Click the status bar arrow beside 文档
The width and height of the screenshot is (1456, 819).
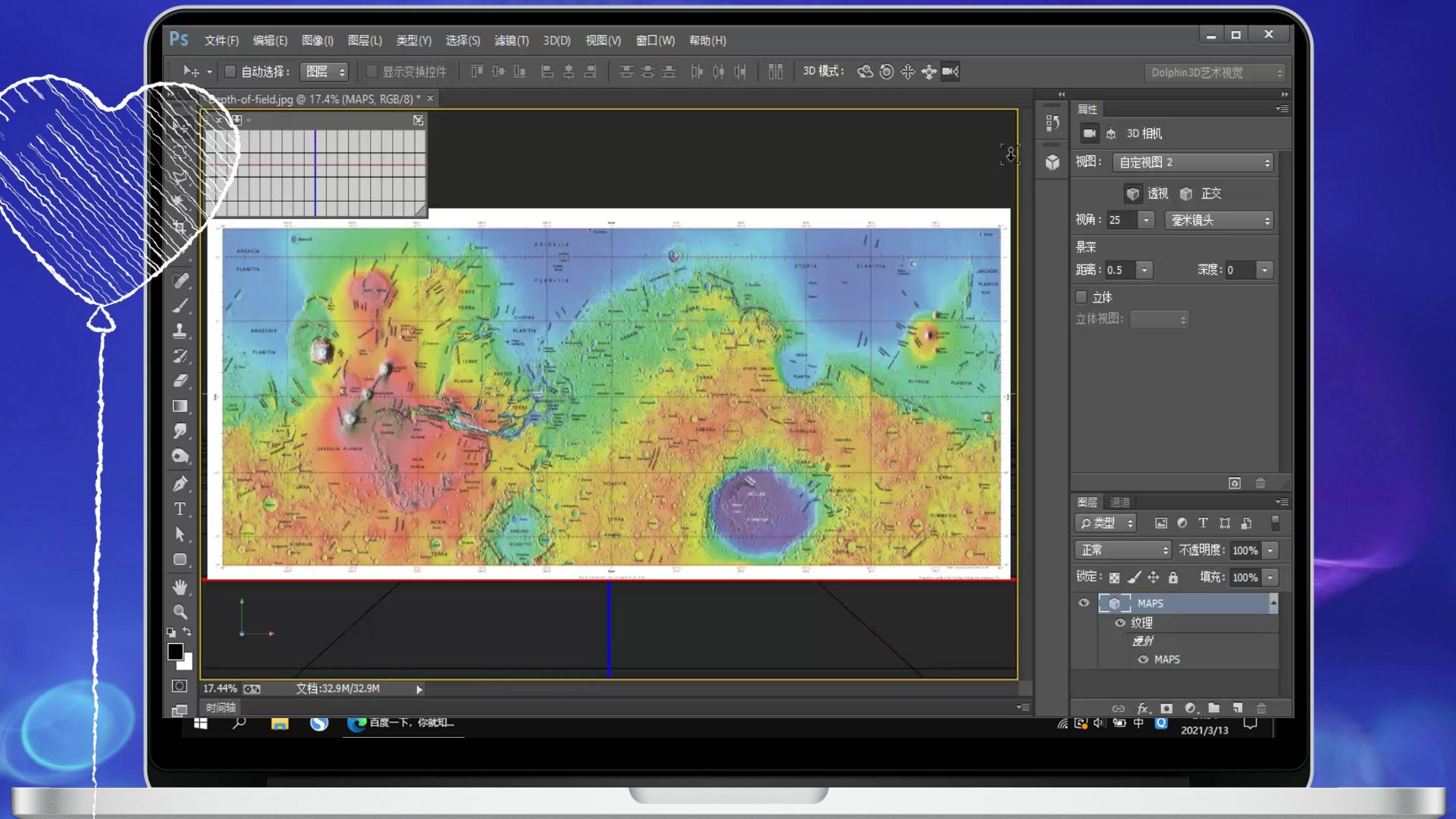pos(419,689)
